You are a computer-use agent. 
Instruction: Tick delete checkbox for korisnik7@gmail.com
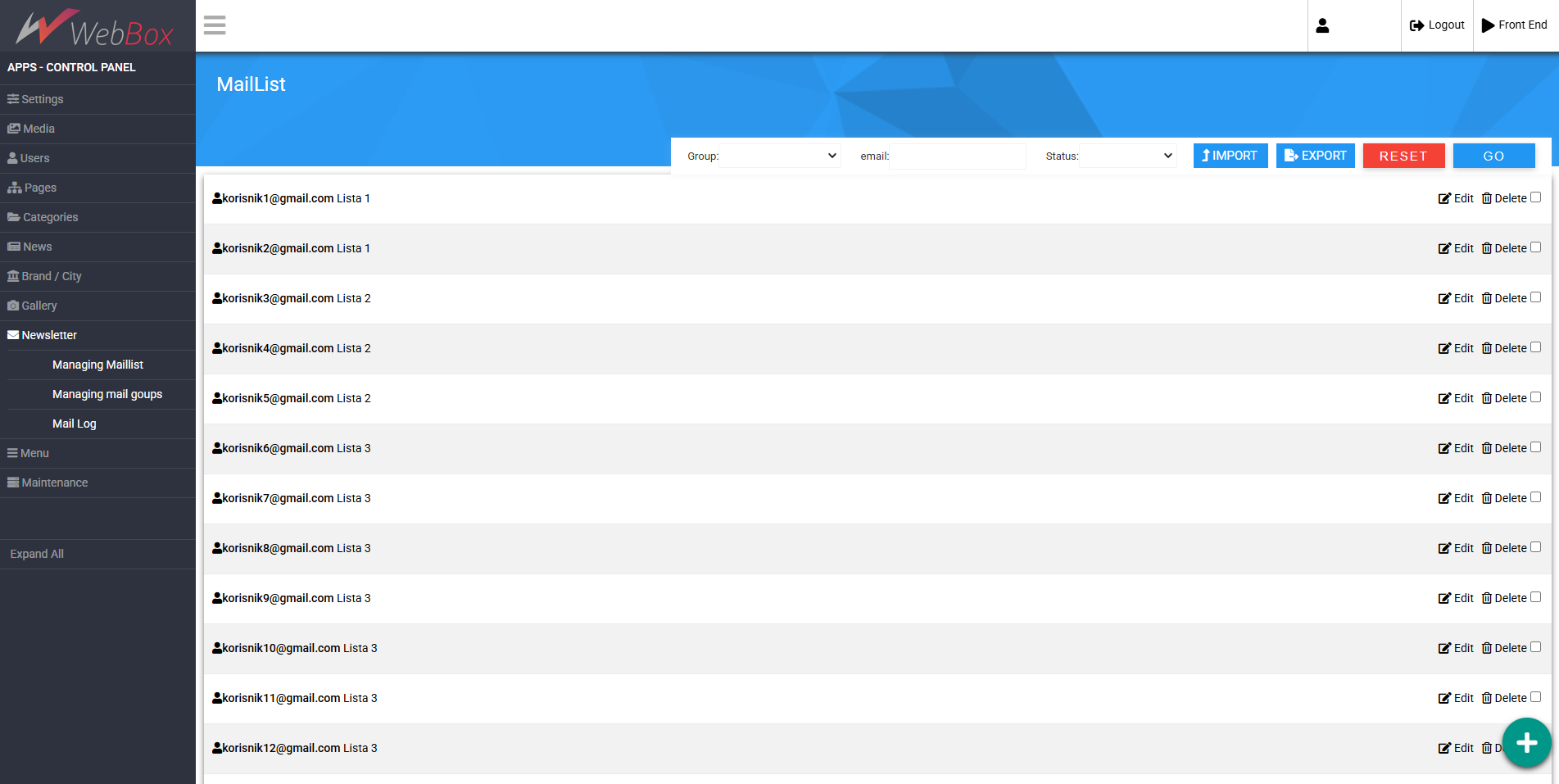1535,497
